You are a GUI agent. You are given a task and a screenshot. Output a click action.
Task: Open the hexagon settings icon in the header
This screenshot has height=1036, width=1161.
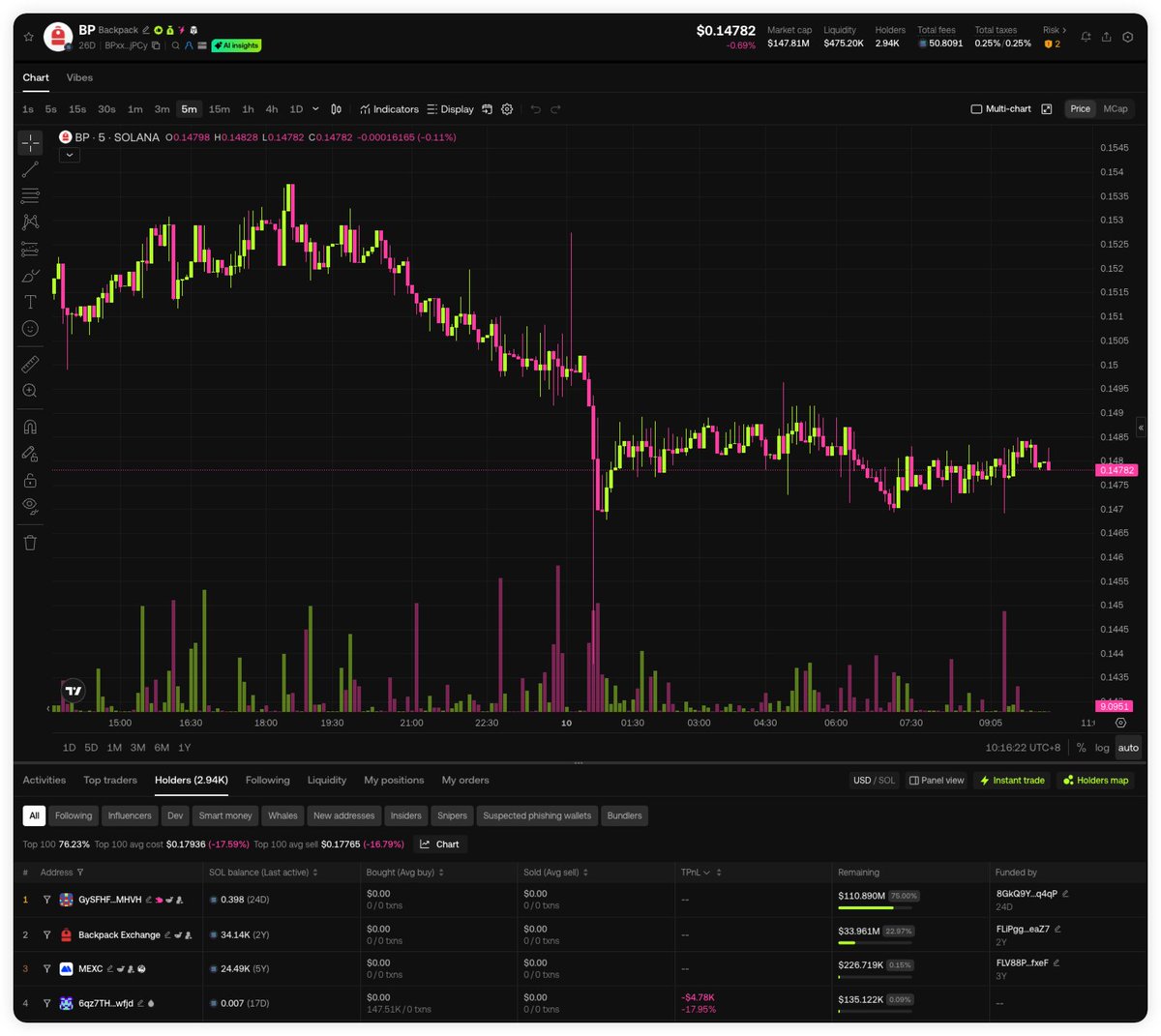[x=1128, y=37]
